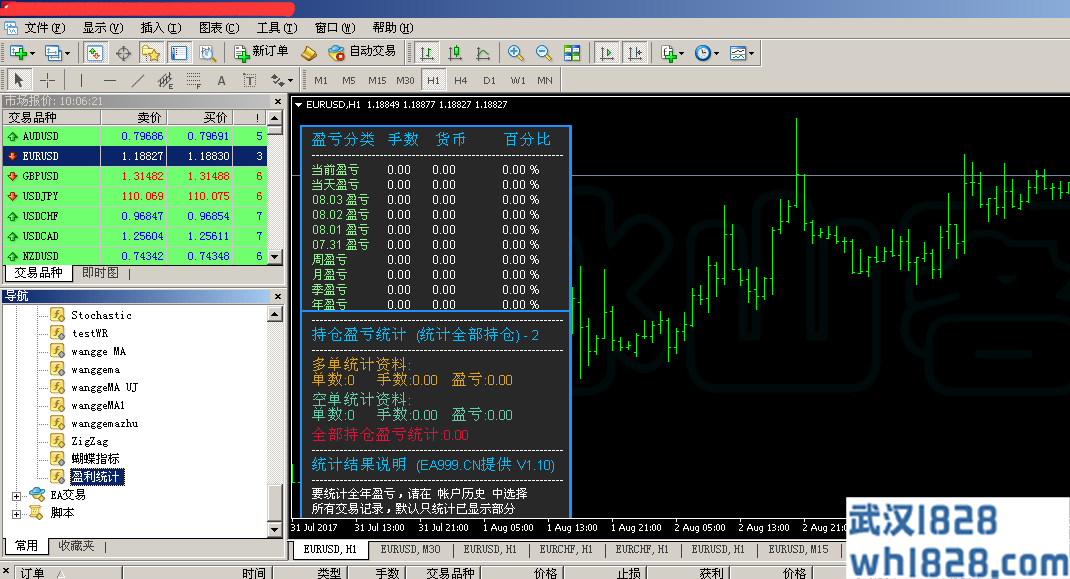
Task: Open the periodicity clock dropdown arrow
Action: (718, 52)
